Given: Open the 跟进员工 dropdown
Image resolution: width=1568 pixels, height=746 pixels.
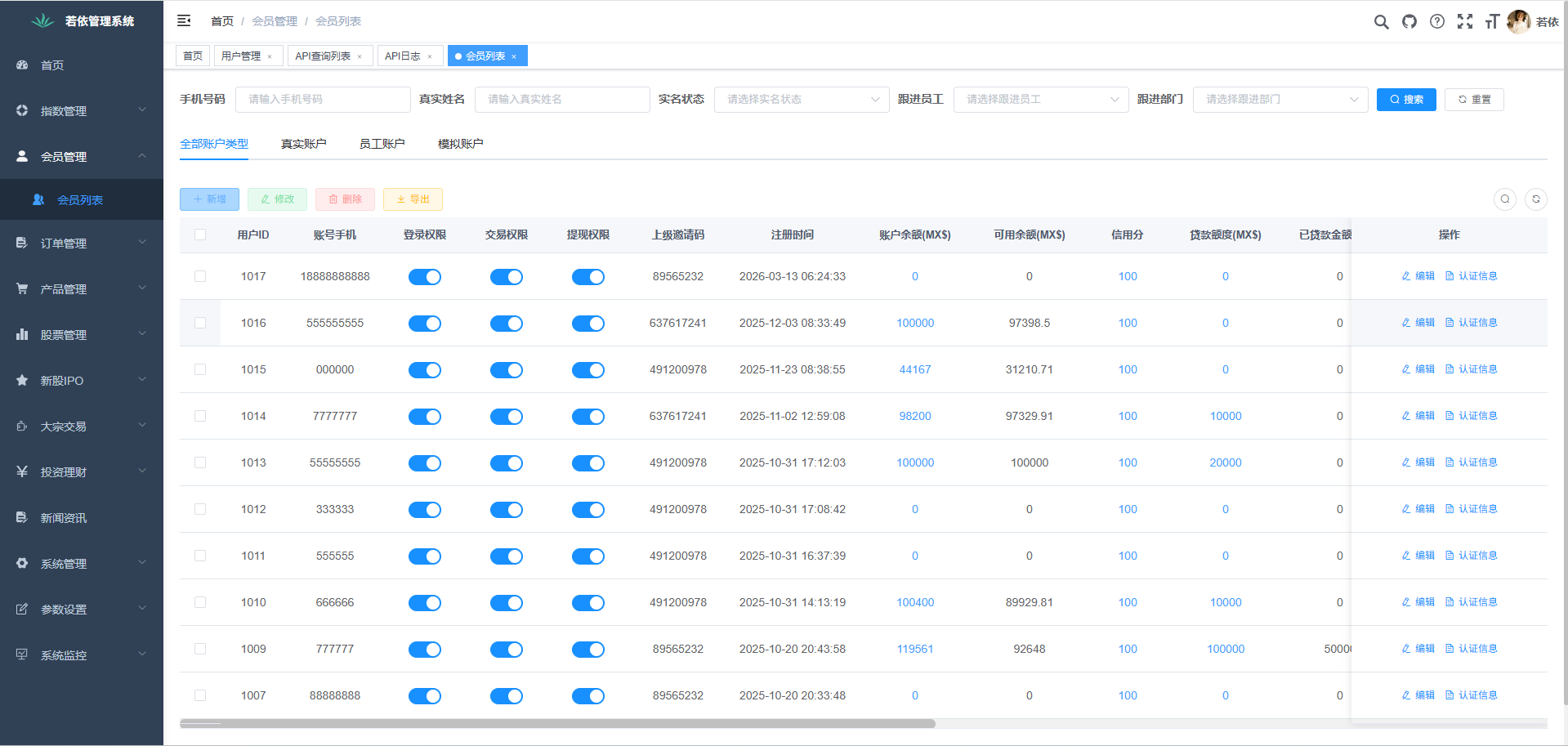Looking at the screenshot, I should (x=1040, y=100).
